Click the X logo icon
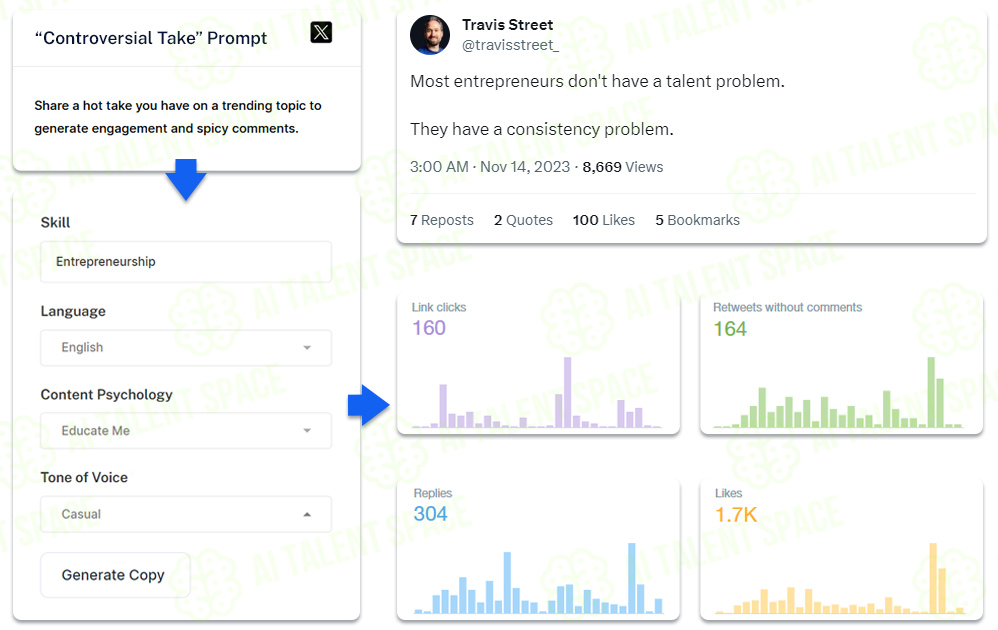 pyautogui.click(x=321, y=32)
